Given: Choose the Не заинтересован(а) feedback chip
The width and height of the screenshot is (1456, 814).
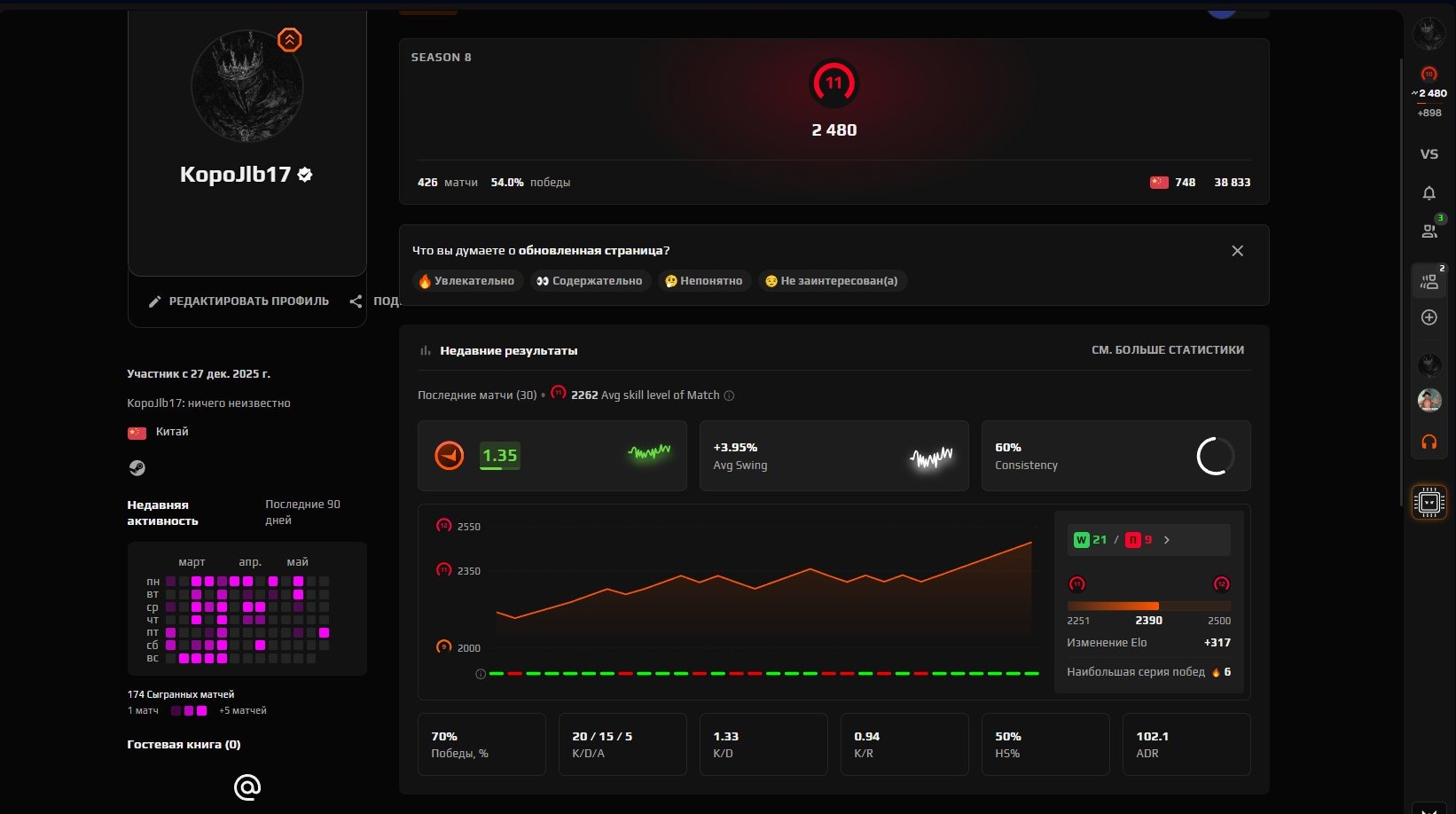Looking at the screenshot, I should tap(832, 281).
